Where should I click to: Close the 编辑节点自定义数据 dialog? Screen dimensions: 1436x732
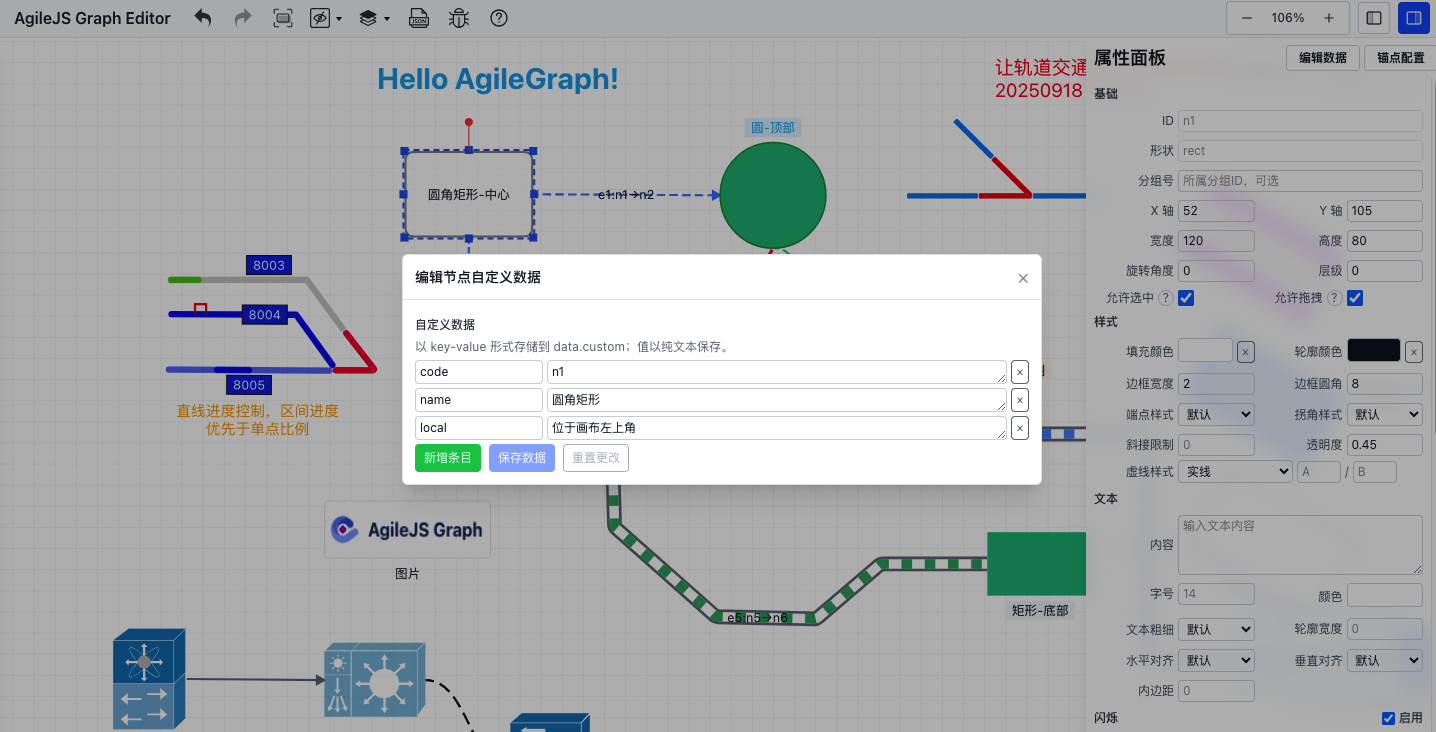tap(1023, 278)
